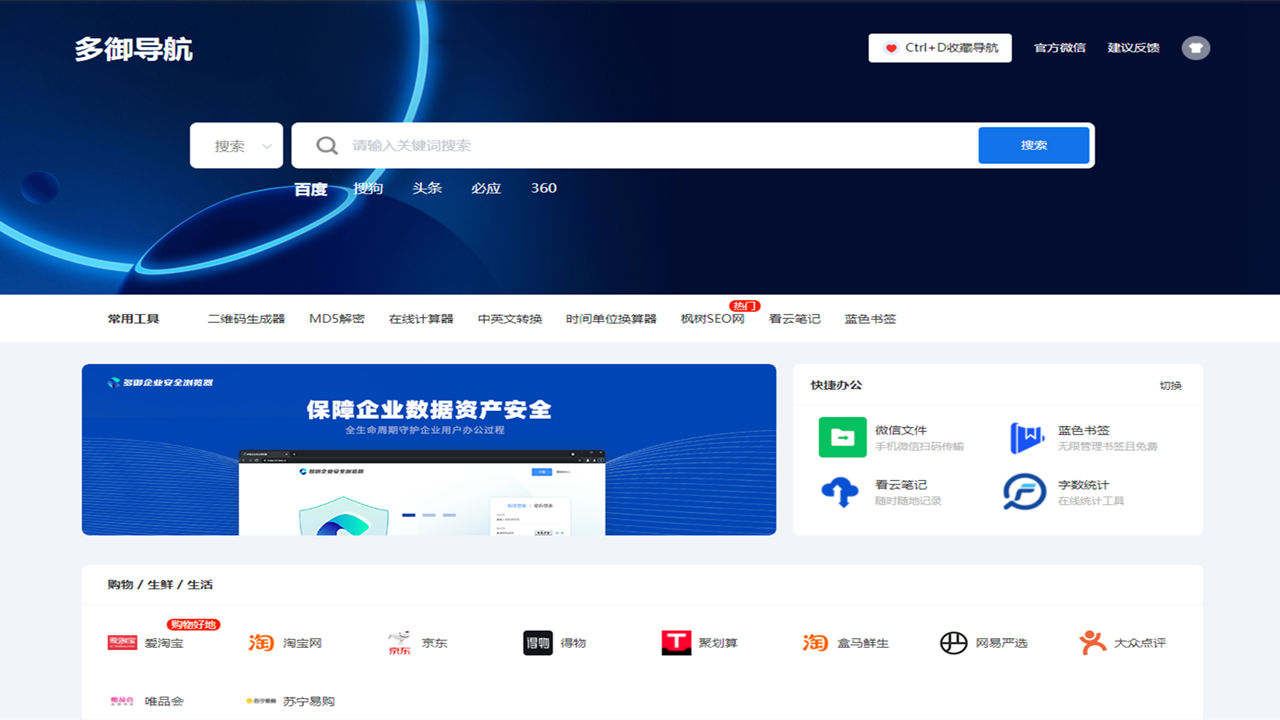Viewport: 1280px width, 720px height.
Task: Expand the search type dropdown
Action: [x=237, y=146]
